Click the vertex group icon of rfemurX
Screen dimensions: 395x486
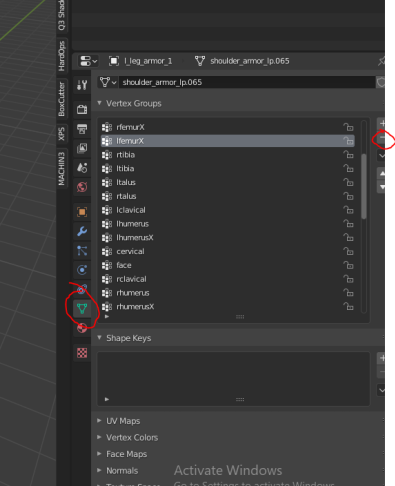tap(107, 127)
